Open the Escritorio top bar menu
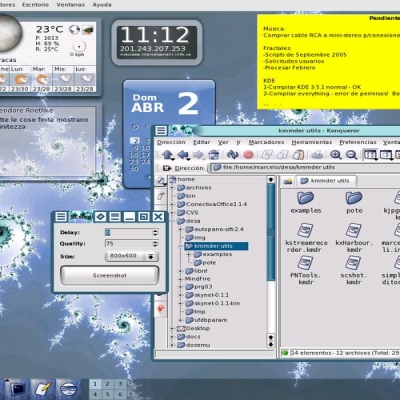This screenshot has width=400, height=400. [35, 5]
